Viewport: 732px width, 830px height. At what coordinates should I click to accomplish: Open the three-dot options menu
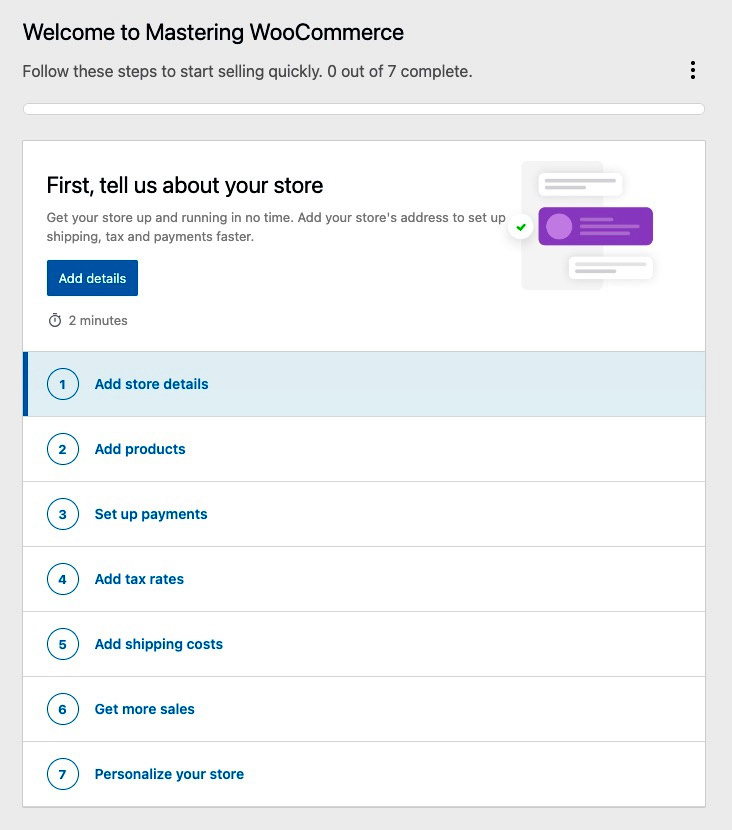692,70
